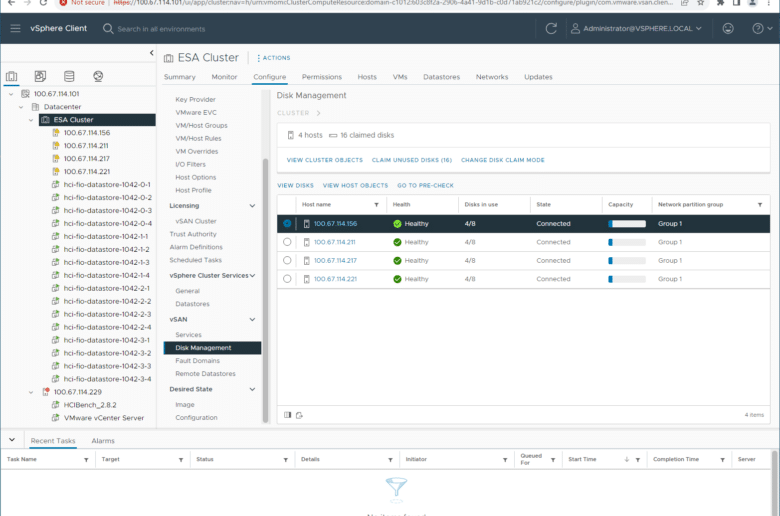Open the browser extensions puzzle icon
The height and width of the screenshot is (516, 780).
tap(720, 2)
